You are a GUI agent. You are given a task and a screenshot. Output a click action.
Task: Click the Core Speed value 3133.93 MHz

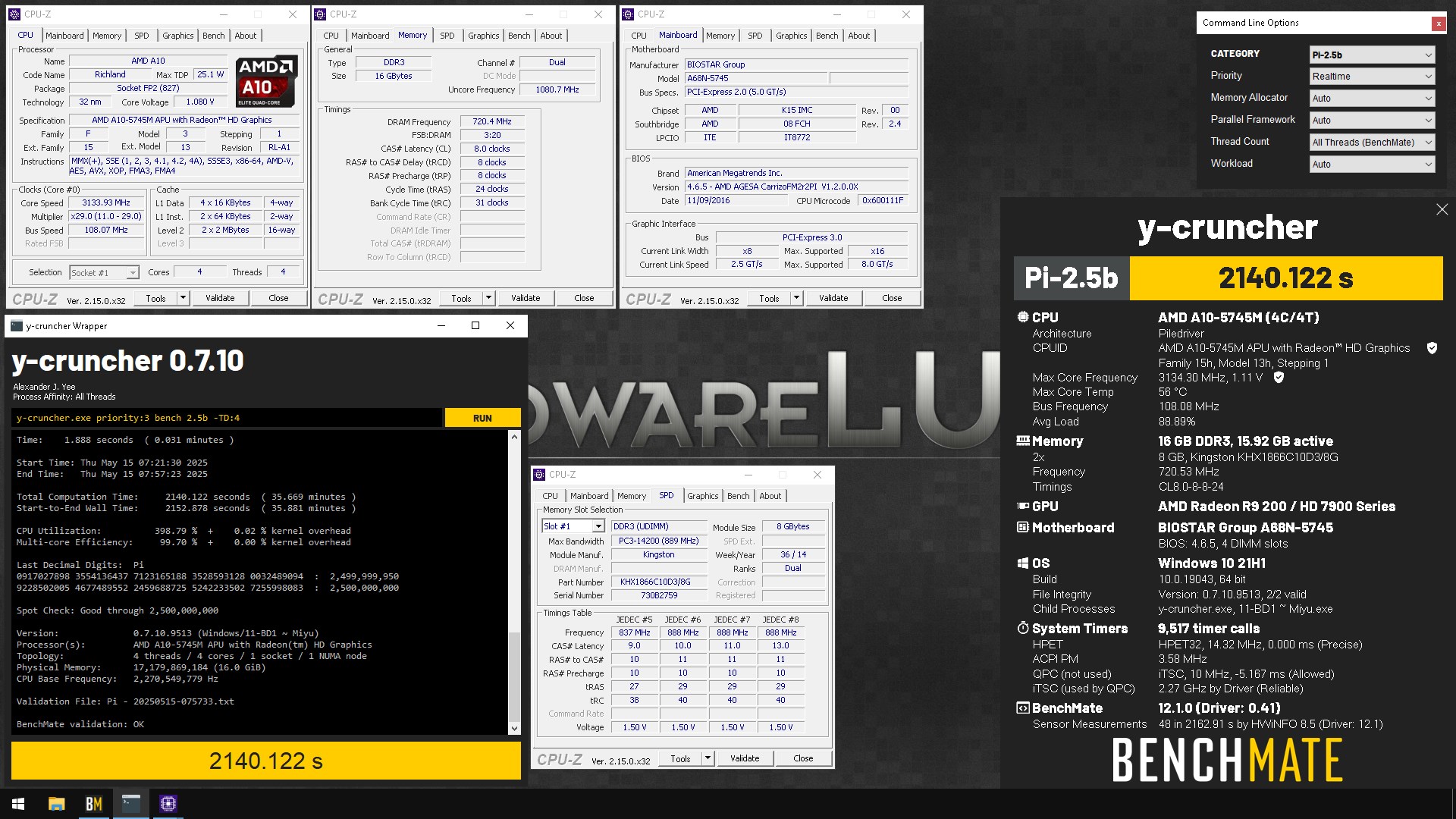pos(106,203)
